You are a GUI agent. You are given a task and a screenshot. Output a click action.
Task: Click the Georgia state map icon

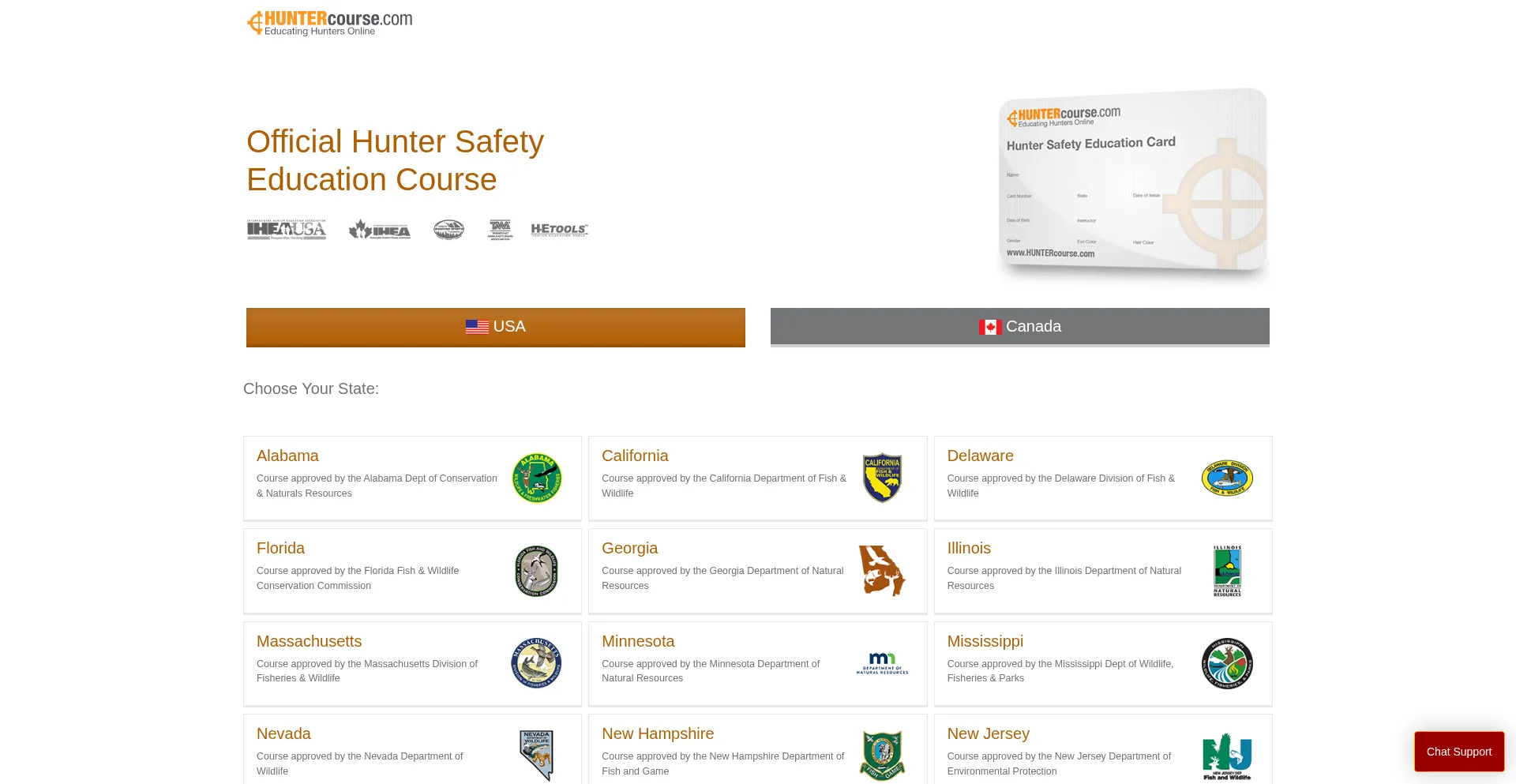click(x=882, y=571)
